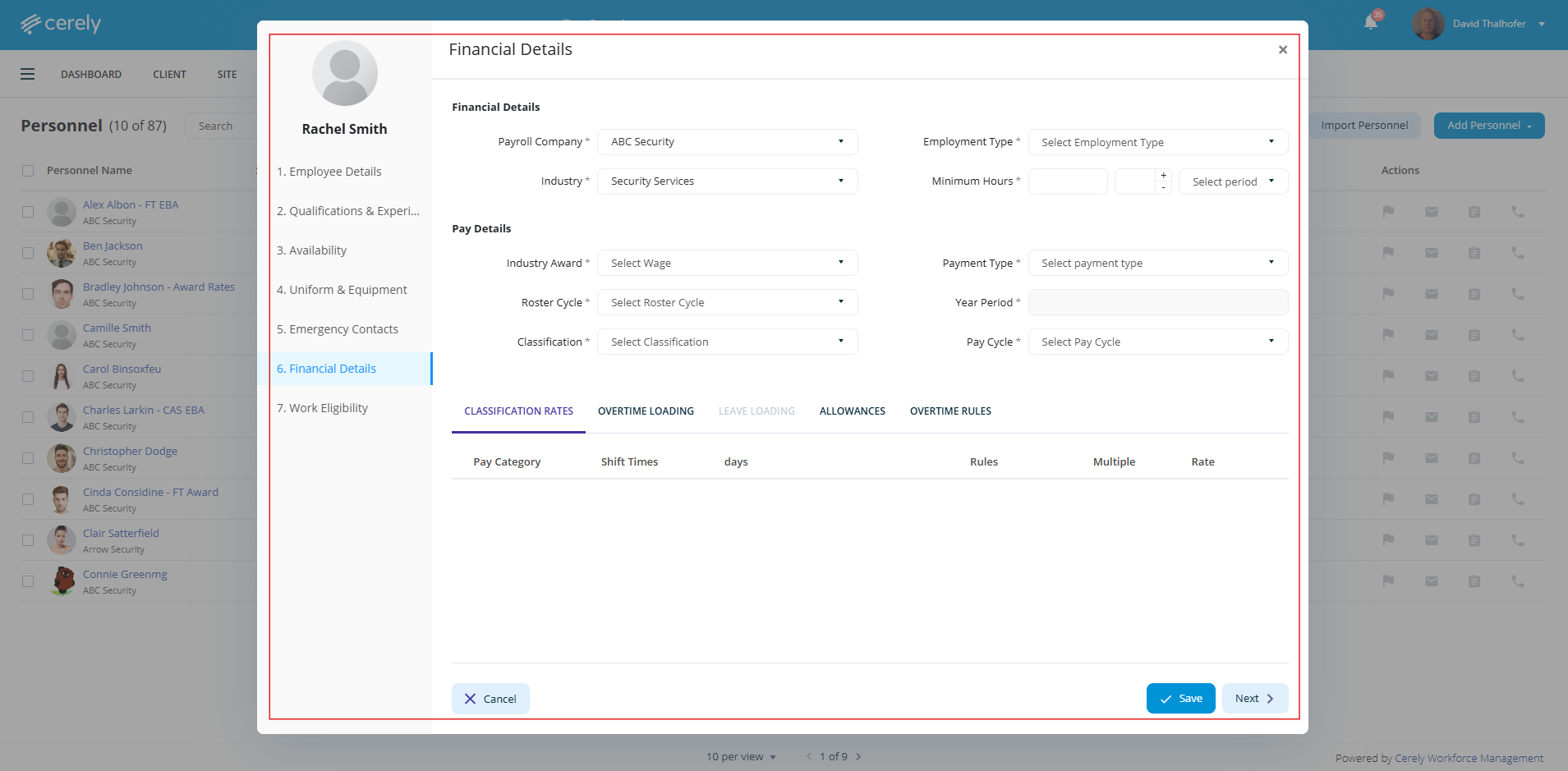
Task: Click the mail icon for Ben Jackson
Action: pyautogui.click(x=1432, y=253)
